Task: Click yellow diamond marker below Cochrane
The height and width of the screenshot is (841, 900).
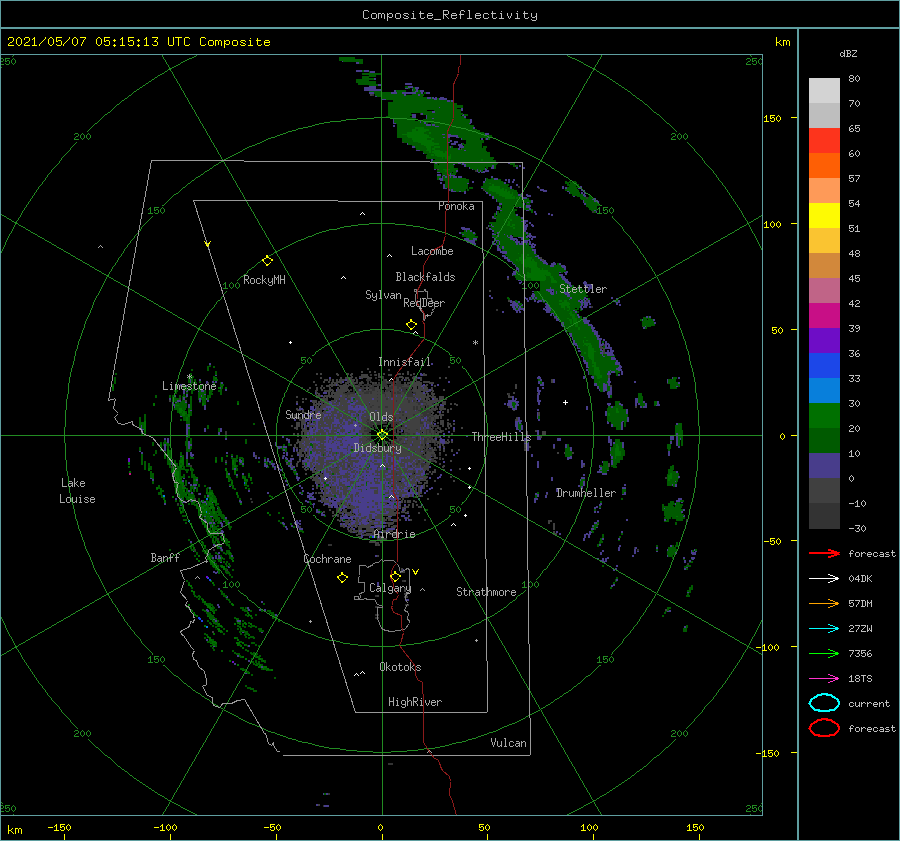Action: click(x=342, y=578)
